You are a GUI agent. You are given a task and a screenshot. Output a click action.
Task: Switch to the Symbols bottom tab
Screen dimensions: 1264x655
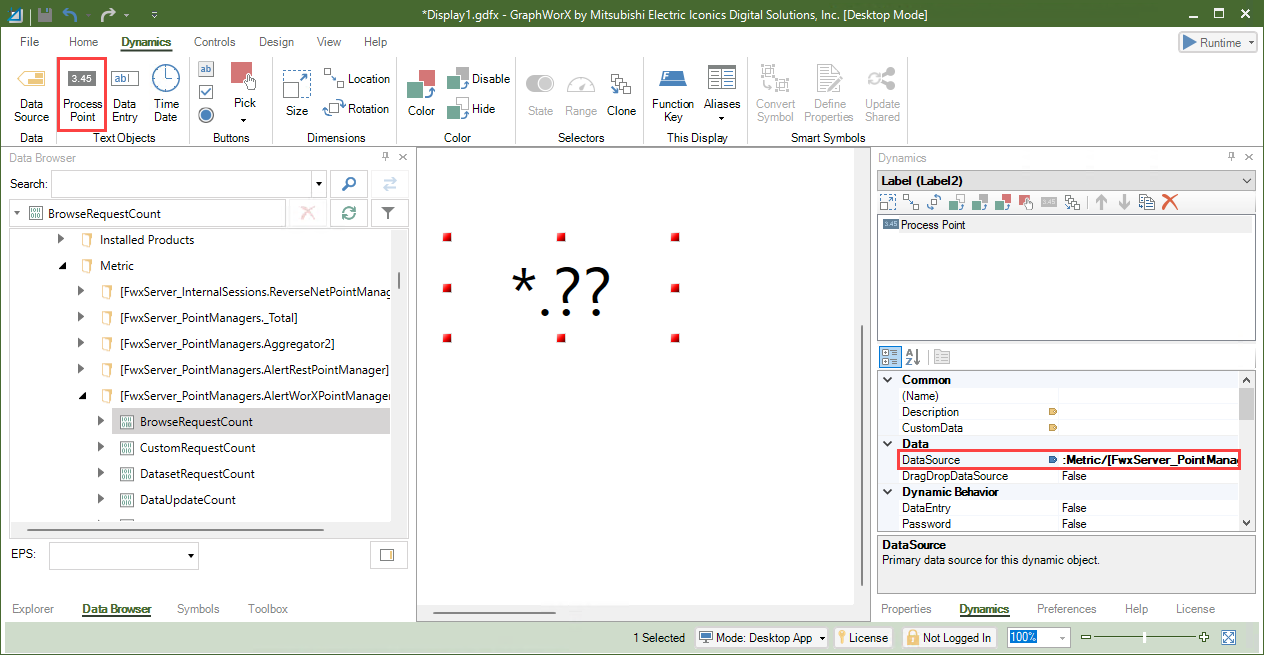(198, 609)
